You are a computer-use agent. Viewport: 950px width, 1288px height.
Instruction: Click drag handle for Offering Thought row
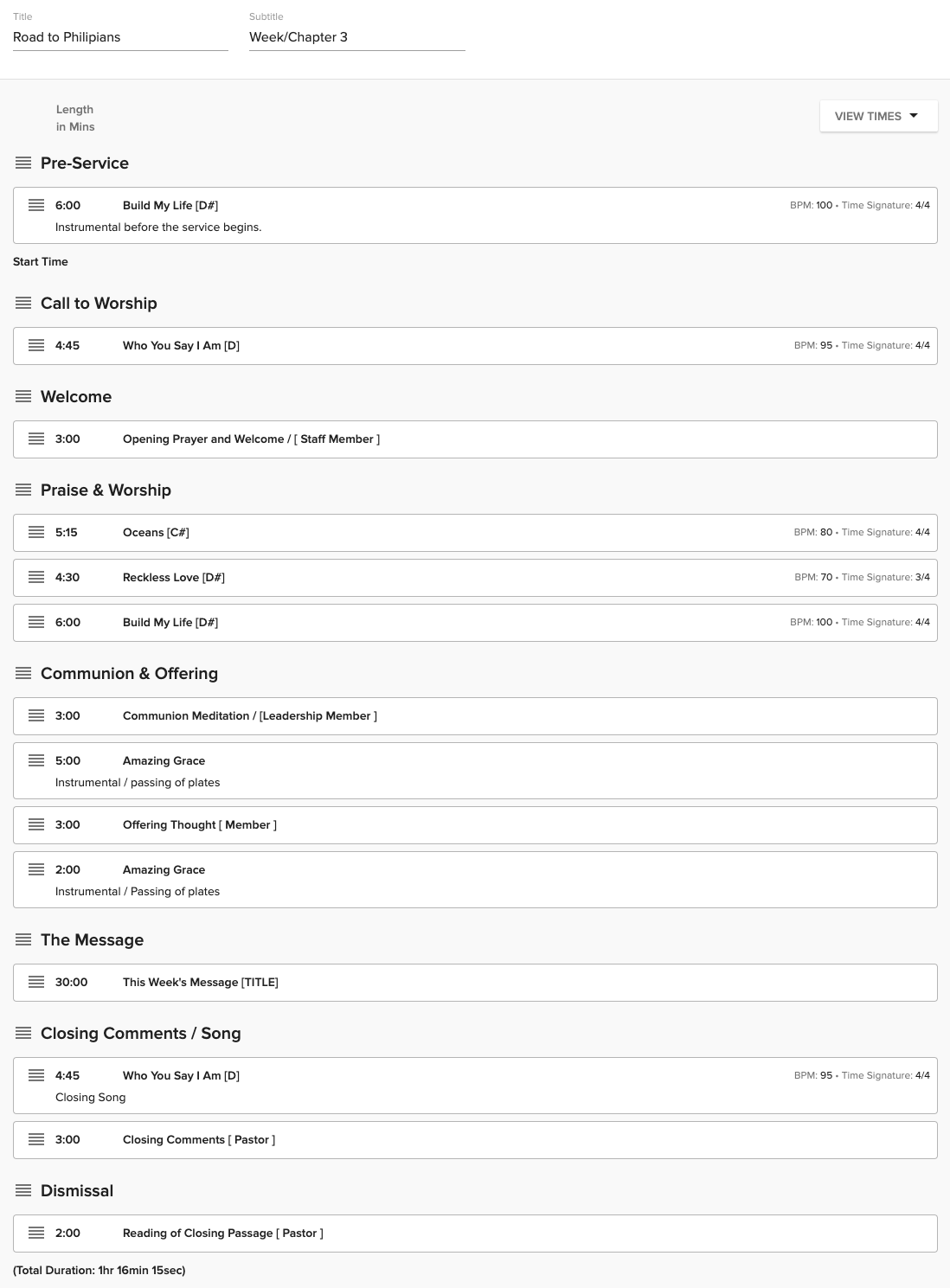click(36, 824)
